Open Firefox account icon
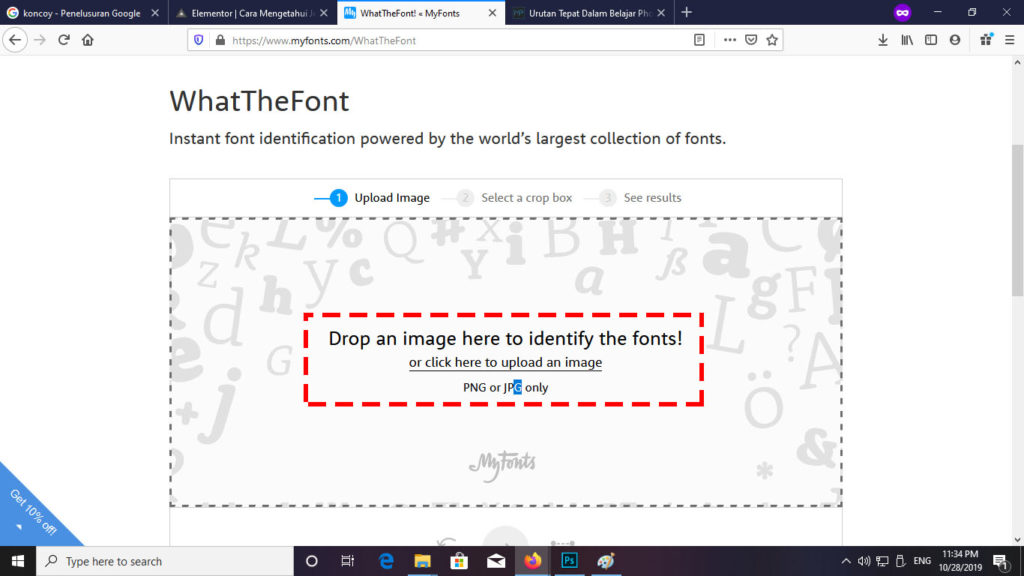This screenshot has width=1024, height=576. (x=955, y=40)
